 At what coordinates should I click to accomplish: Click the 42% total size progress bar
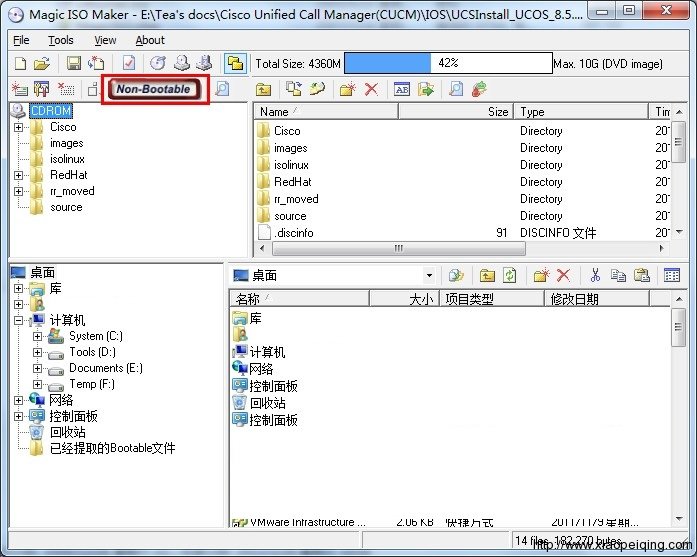(x=448, y=63)
